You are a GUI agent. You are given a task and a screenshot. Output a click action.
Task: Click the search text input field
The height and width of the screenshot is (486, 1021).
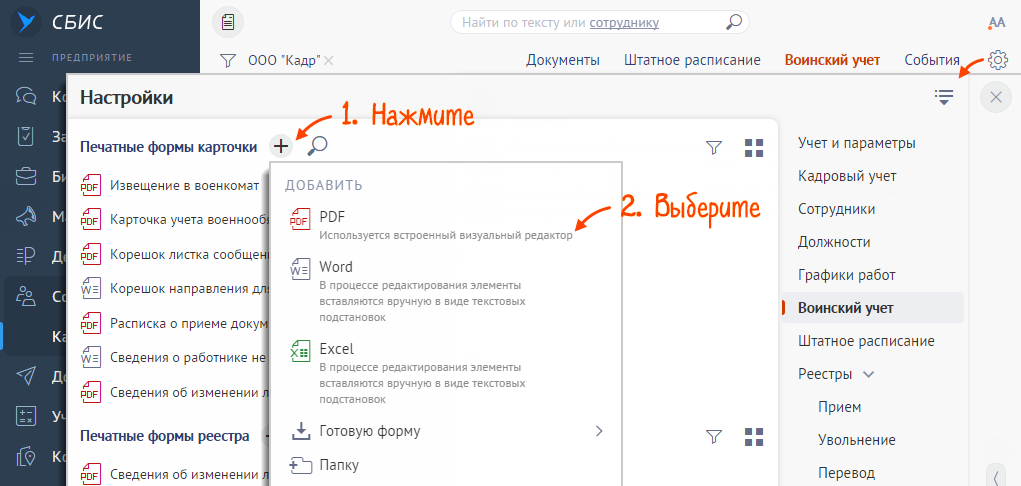(599, 23)
